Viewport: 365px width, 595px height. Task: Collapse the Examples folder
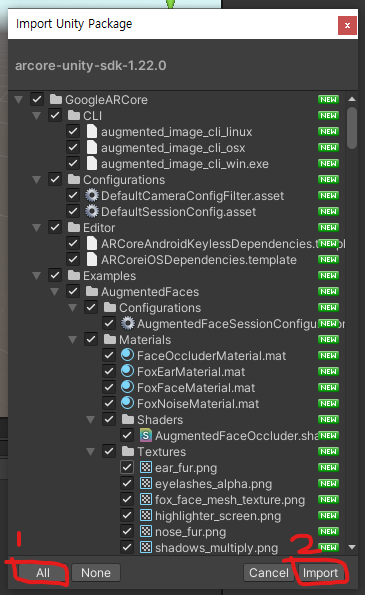(x=37, y=276)
